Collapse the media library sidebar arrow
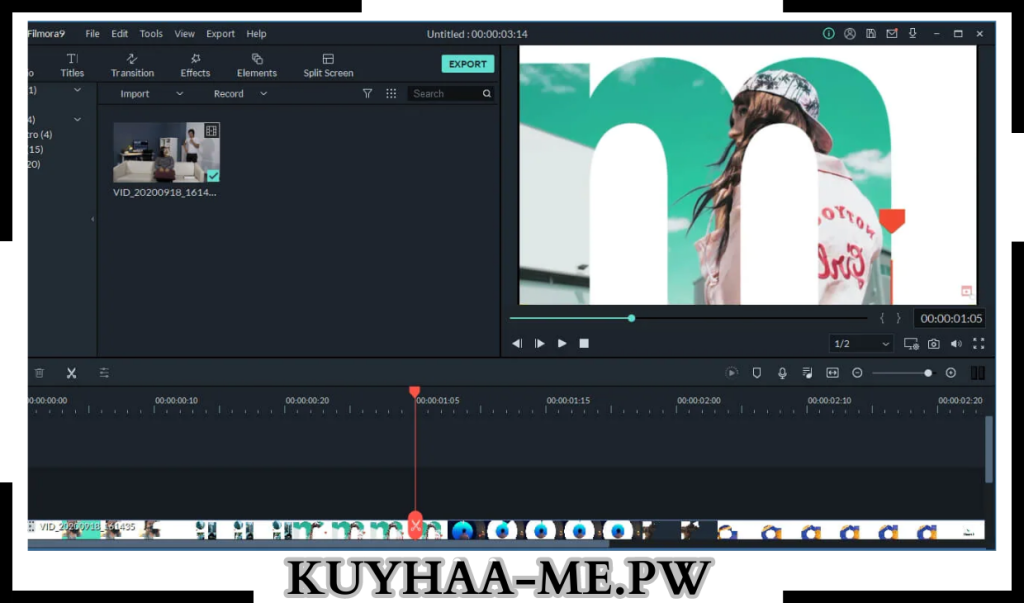 pyautogui.click(x=92, y=219)
